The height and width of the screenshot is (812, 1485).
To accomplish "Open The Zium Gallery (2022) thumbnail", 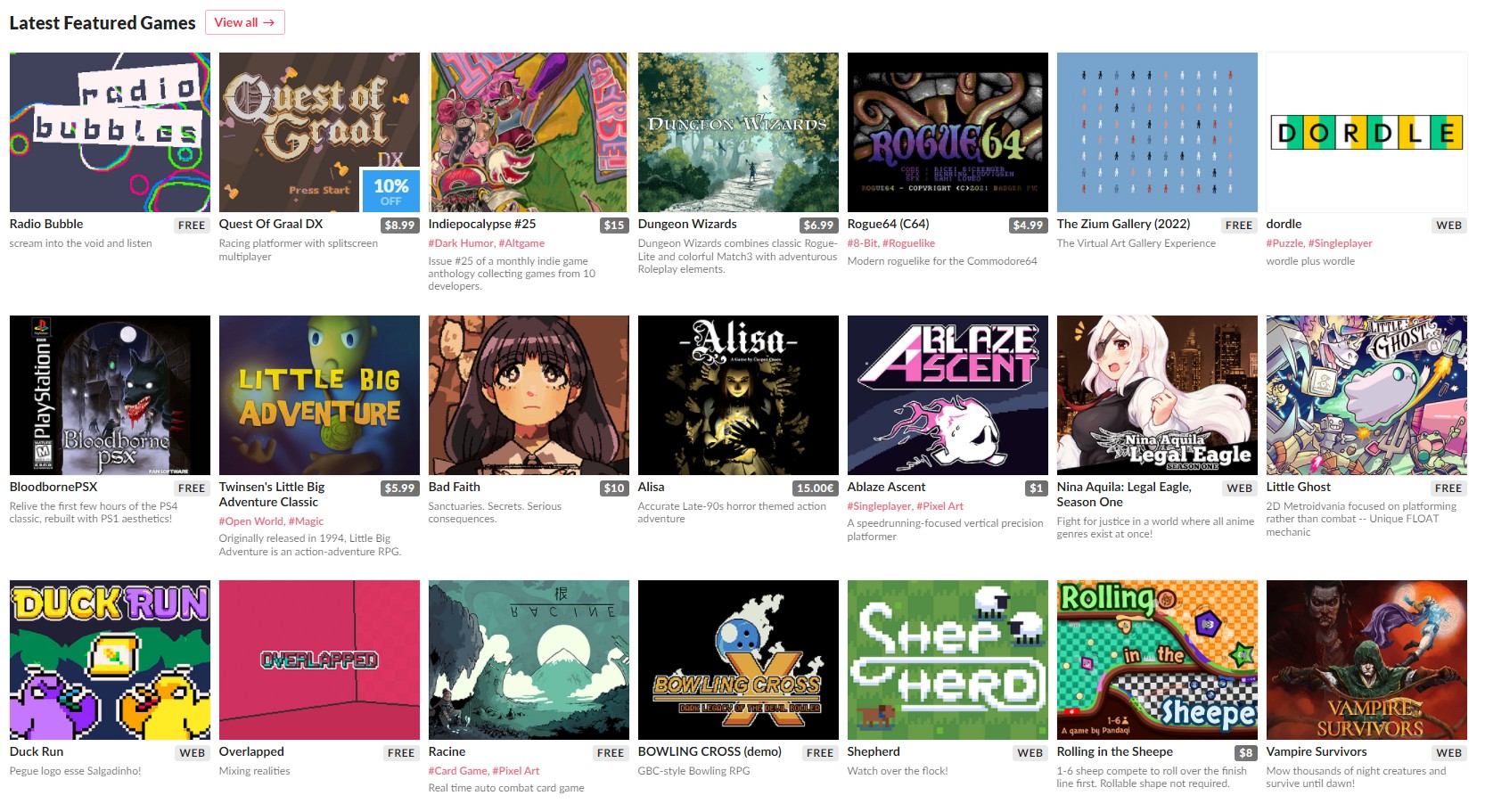I will pos(1157,132).
